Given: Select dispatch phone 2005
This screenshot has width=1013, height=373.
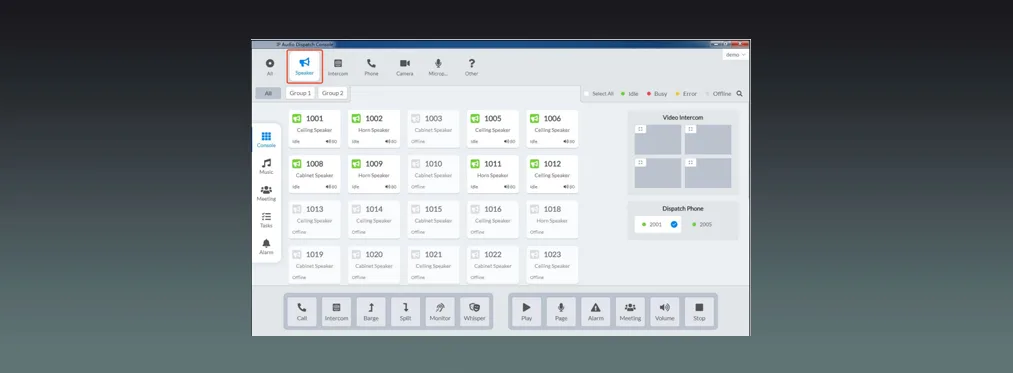Looking at the screenshot, I should pyautogui.click(x=702, y=224).
